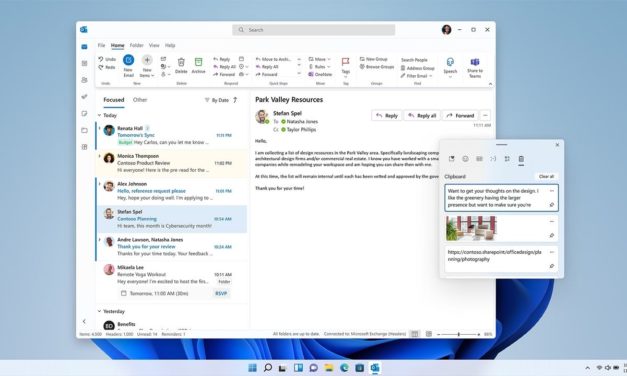Switch to normal view in the status bar
This screenshot has height=376, width=627.
point(415,334)
